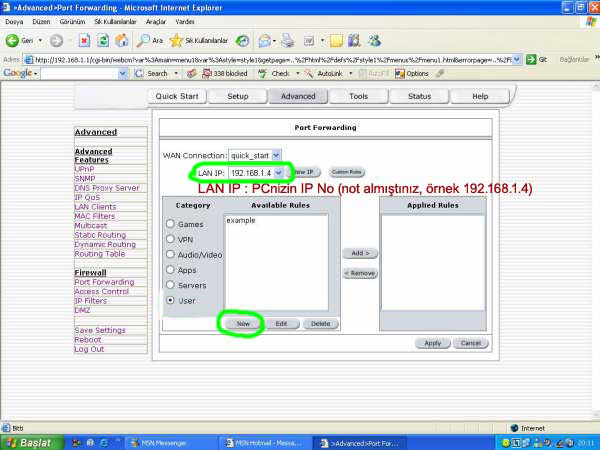Switch to the Tools tab
The width and height of the screenshot is (600, 450).
(x=359, y=96)
